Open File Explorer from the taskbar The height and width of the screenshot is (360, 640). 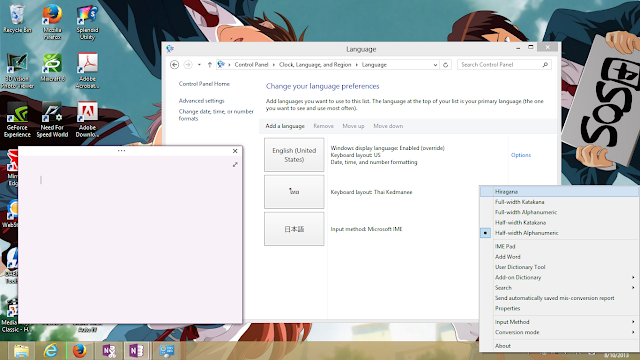click(x=21, y=351)
